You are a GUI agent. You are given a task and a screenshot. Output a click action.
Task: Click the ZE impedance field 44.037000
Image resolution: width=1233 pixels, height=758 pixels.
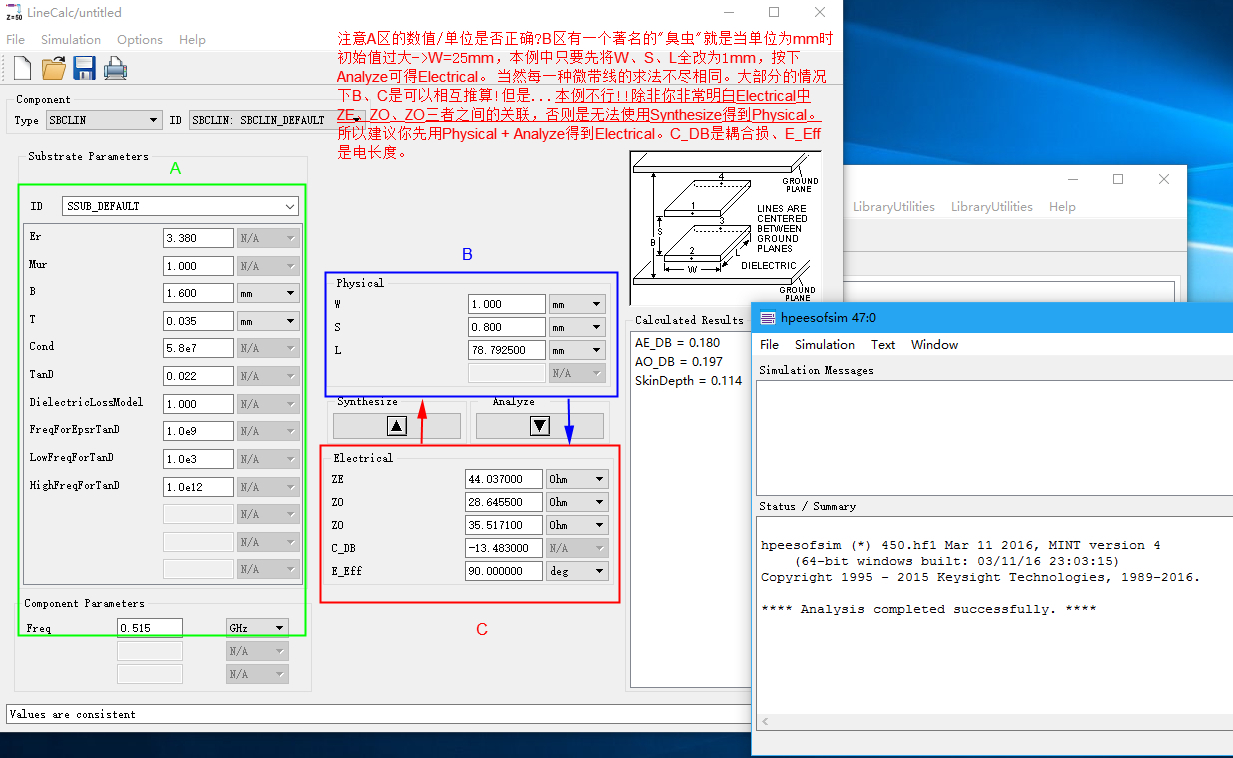(504, 479)
